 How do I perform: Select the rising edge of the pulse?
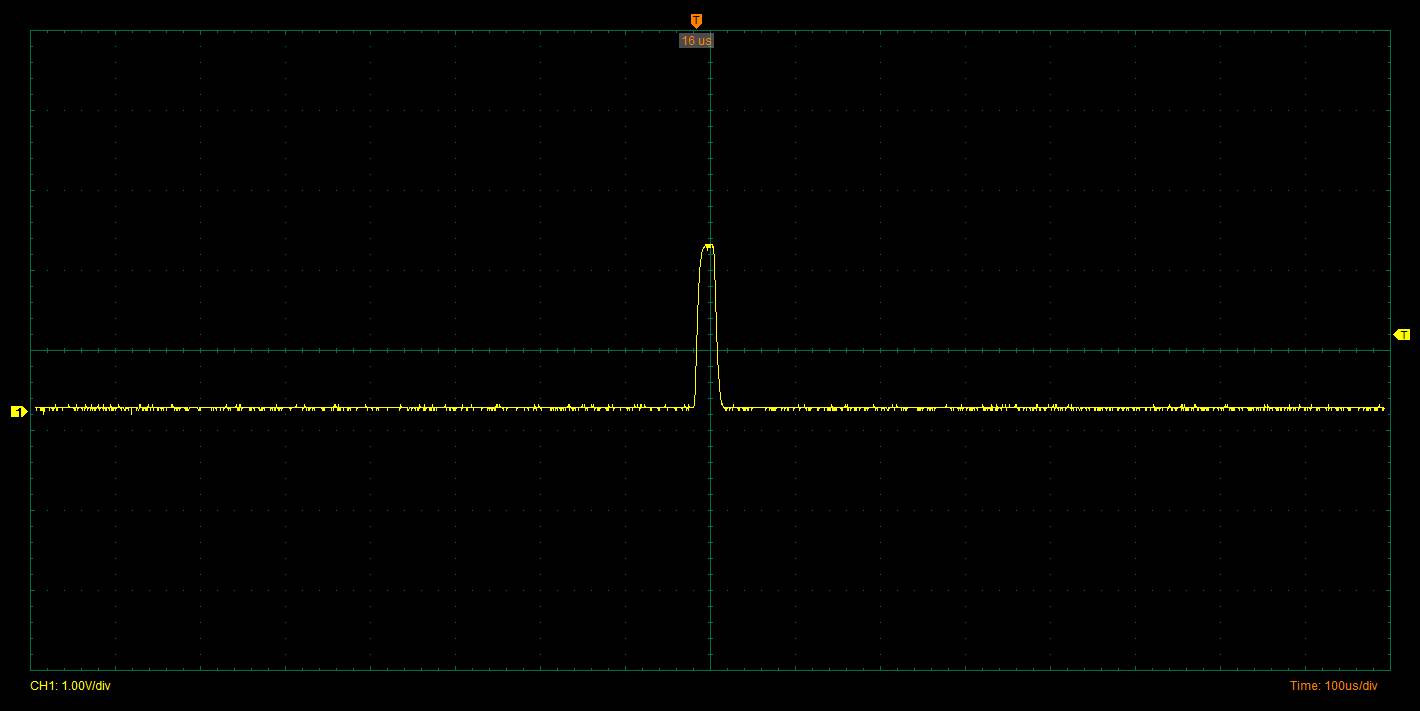tap(697, 330)
